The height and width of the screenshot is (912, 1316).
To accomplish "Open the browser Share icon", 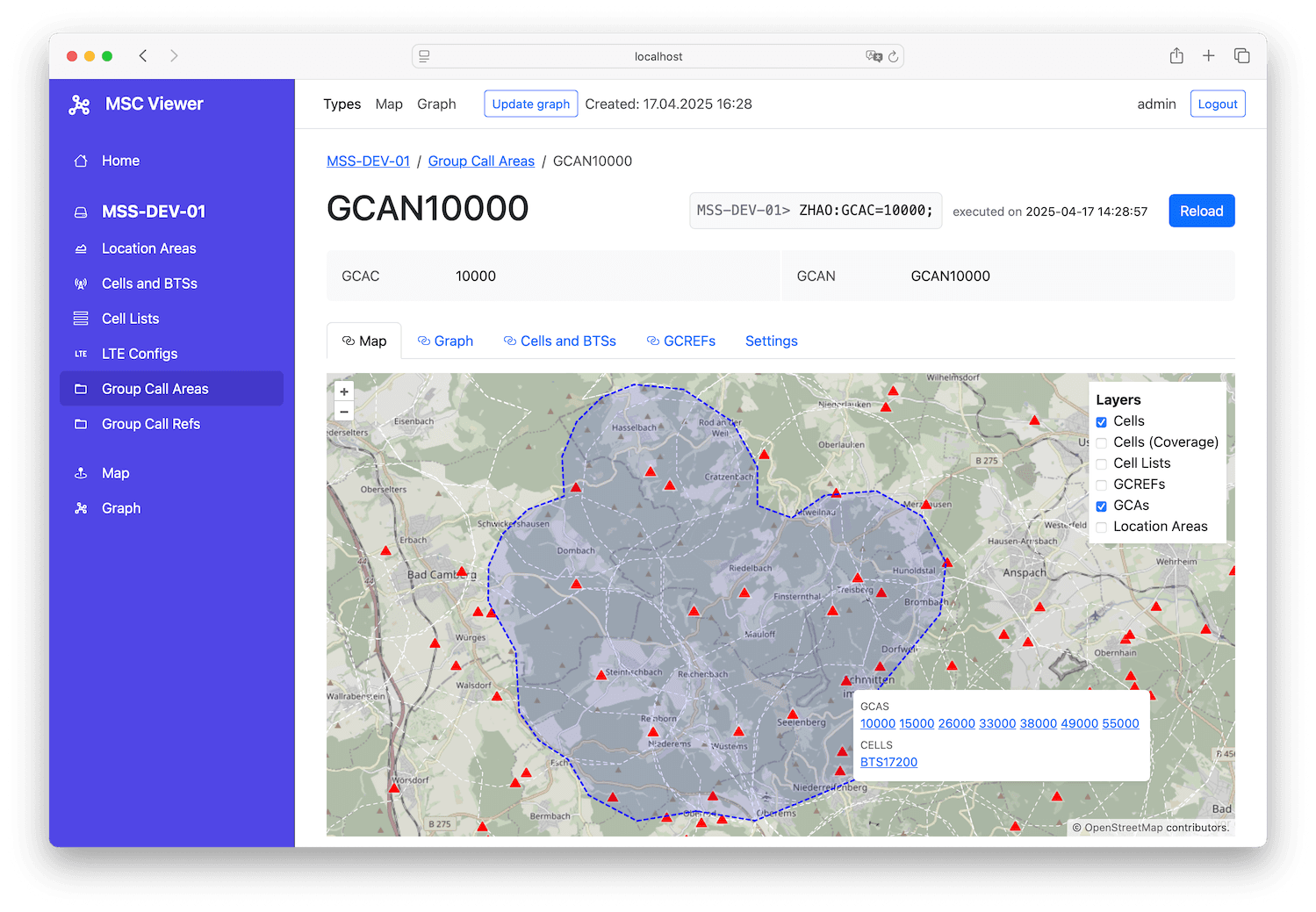I will pos(1176,56).
